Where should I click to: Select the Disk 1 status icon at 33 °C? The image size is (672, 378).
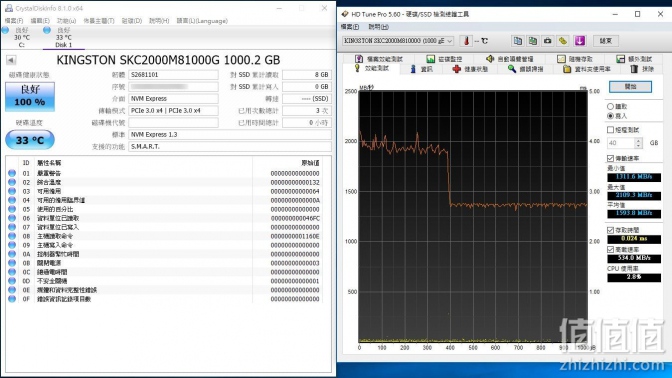click(47, 30)
